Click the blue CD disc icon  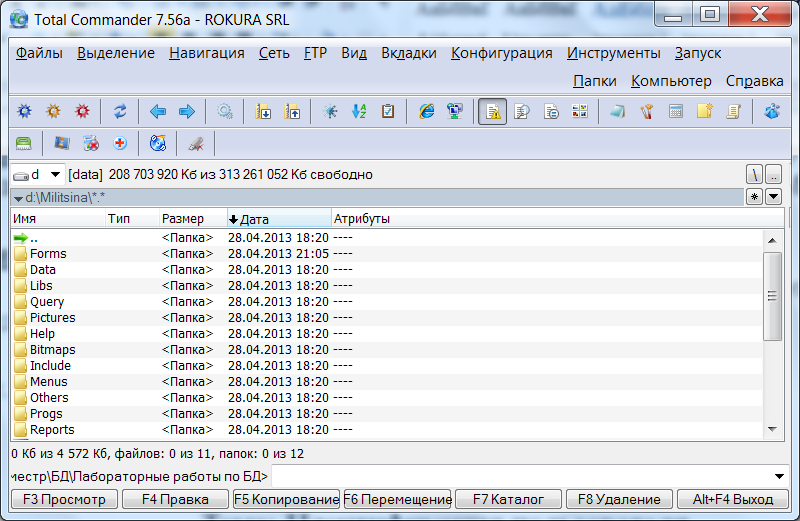[x=158, y=143]
